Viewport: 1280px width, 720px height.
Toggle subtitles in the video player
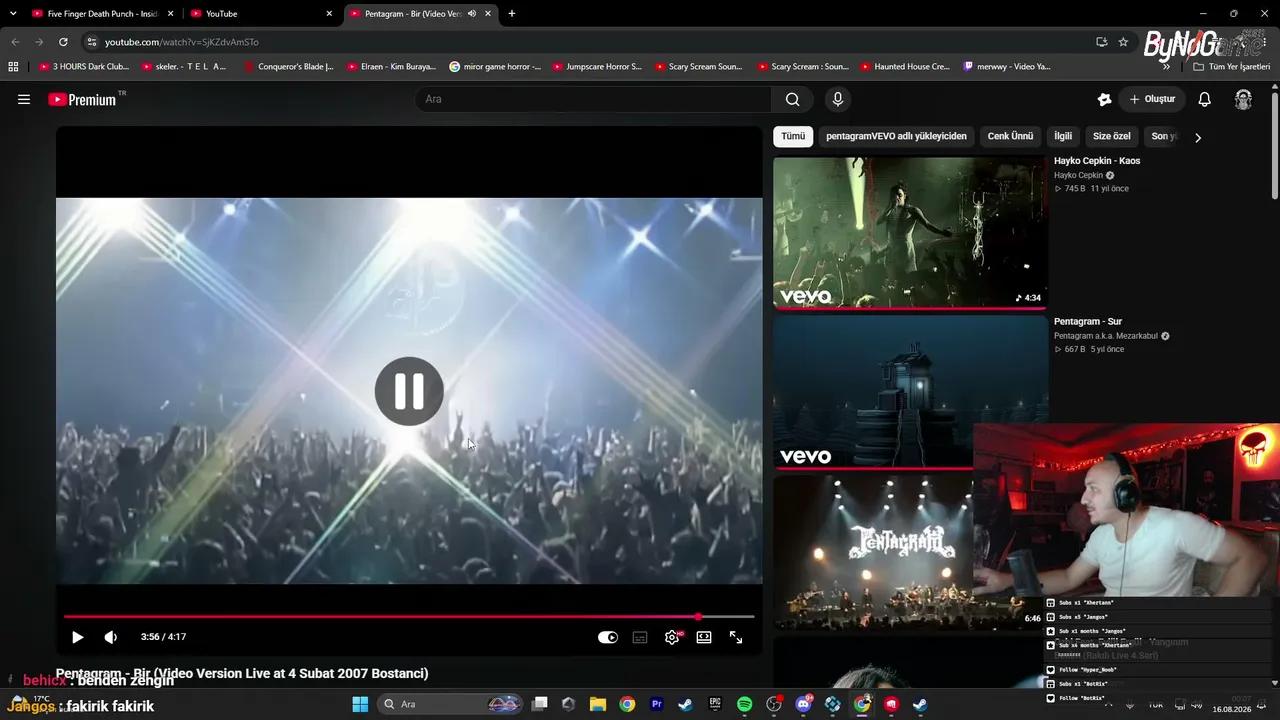click(x=640, y=637)
